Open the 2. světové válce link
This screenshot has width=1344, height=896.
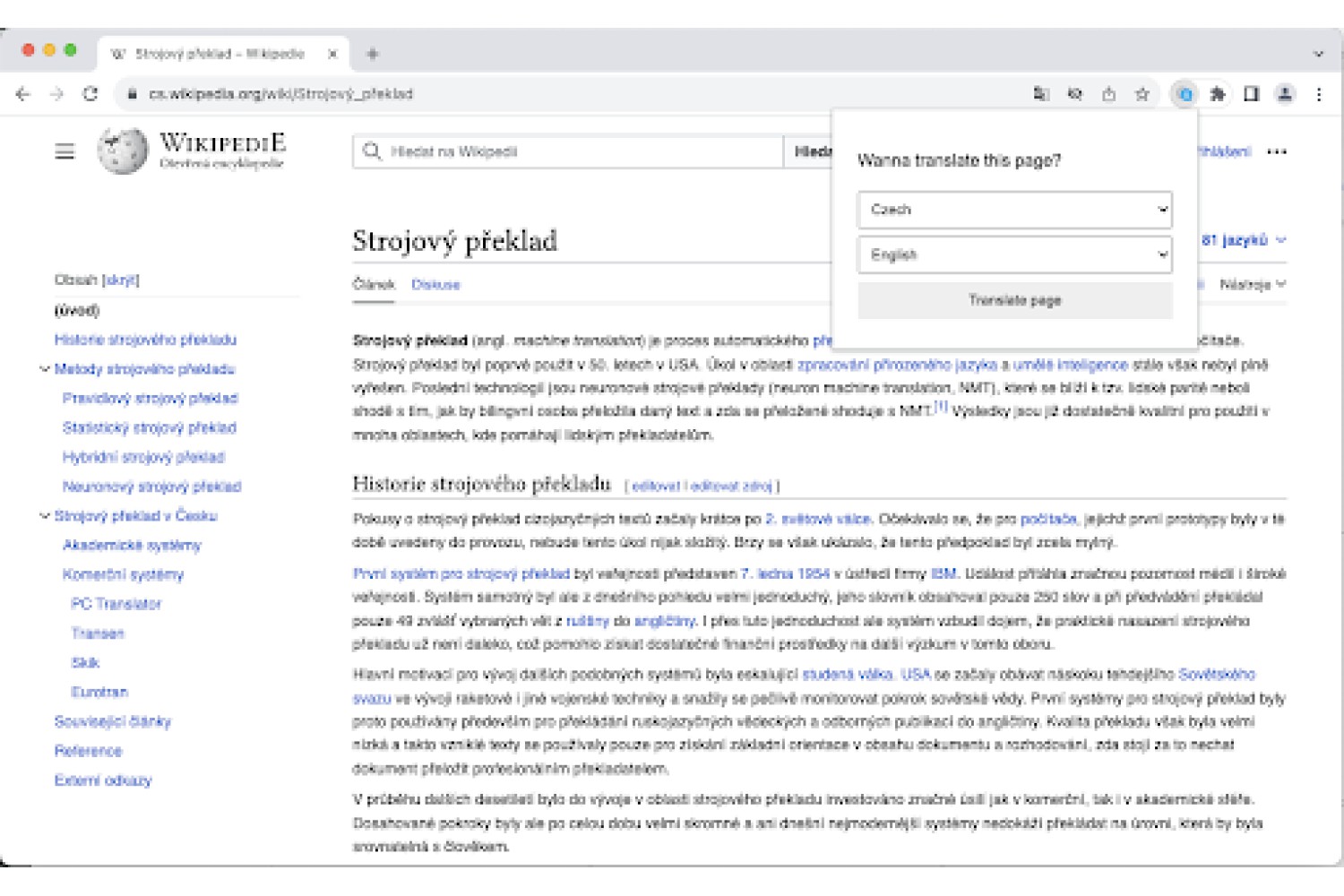click(x=818, y=519)
